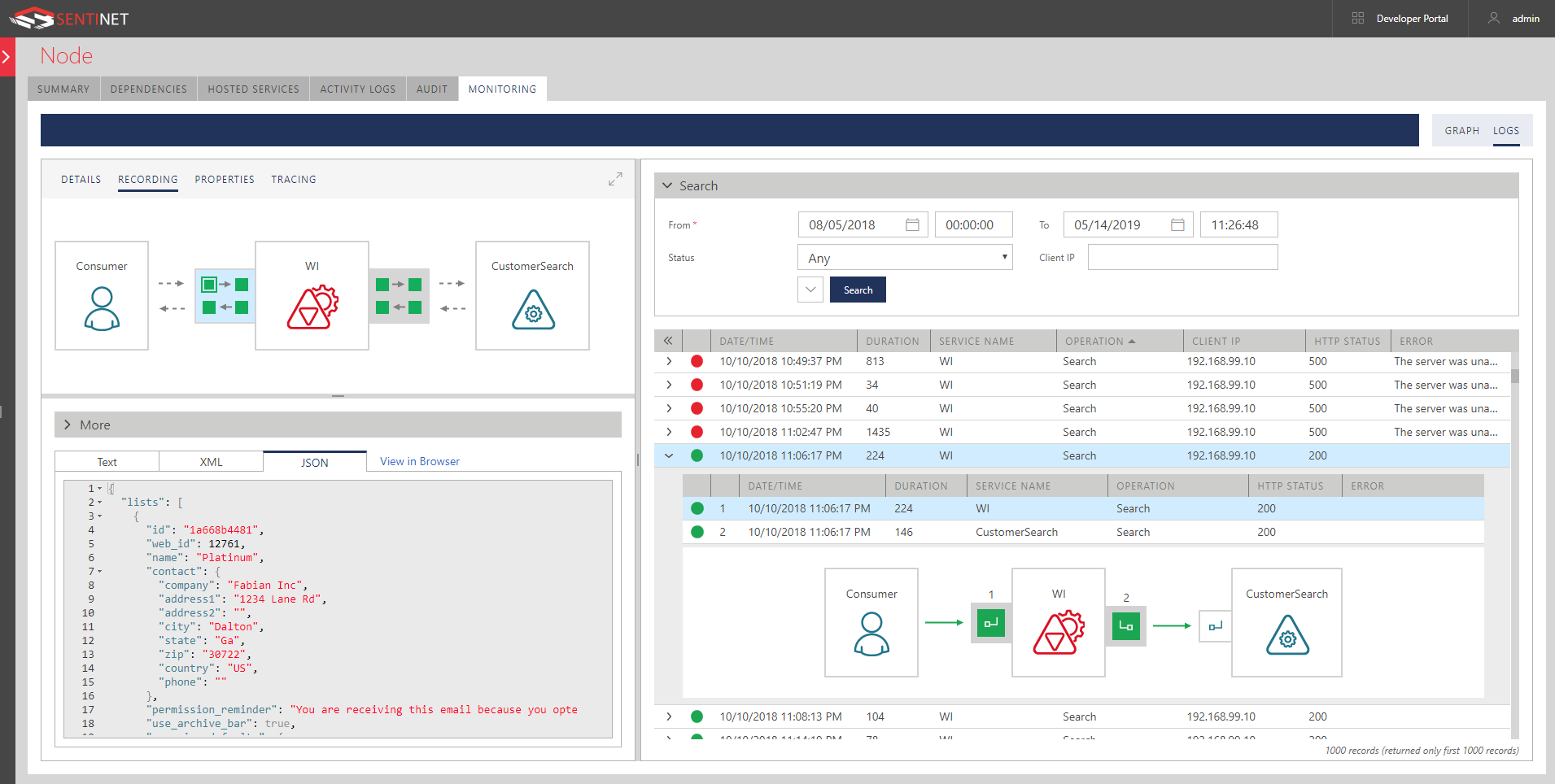Viewport: 1555px width, 784px height.
Task: Switch to the Activity Logs tab
Action: 357,89
